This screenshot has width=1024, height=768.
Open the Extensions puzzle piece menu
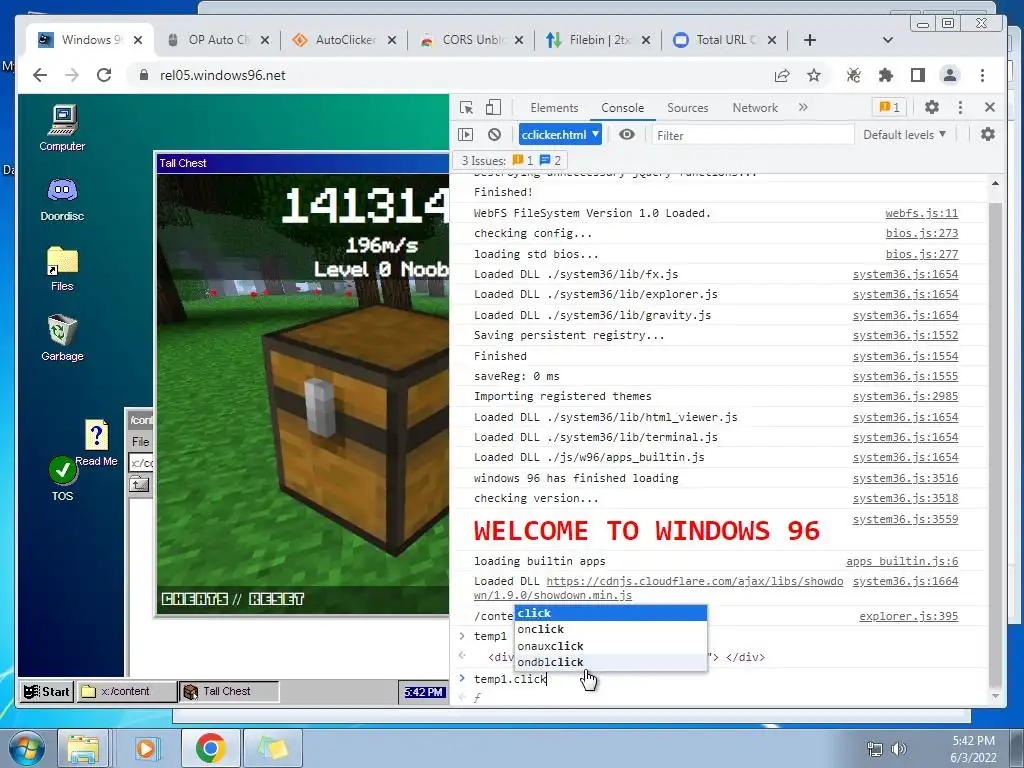[886, 75]
